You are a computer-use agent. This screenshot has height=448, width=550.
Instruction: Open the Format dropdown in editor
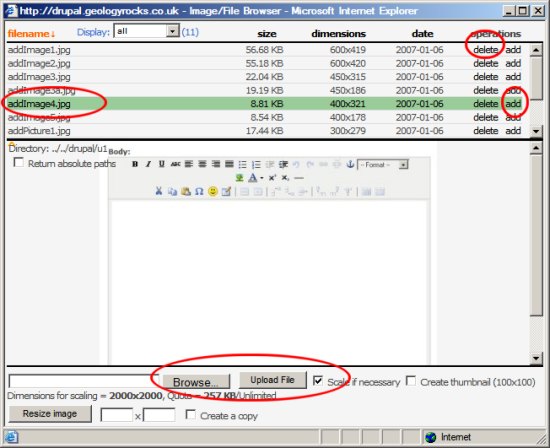[382, 165]
